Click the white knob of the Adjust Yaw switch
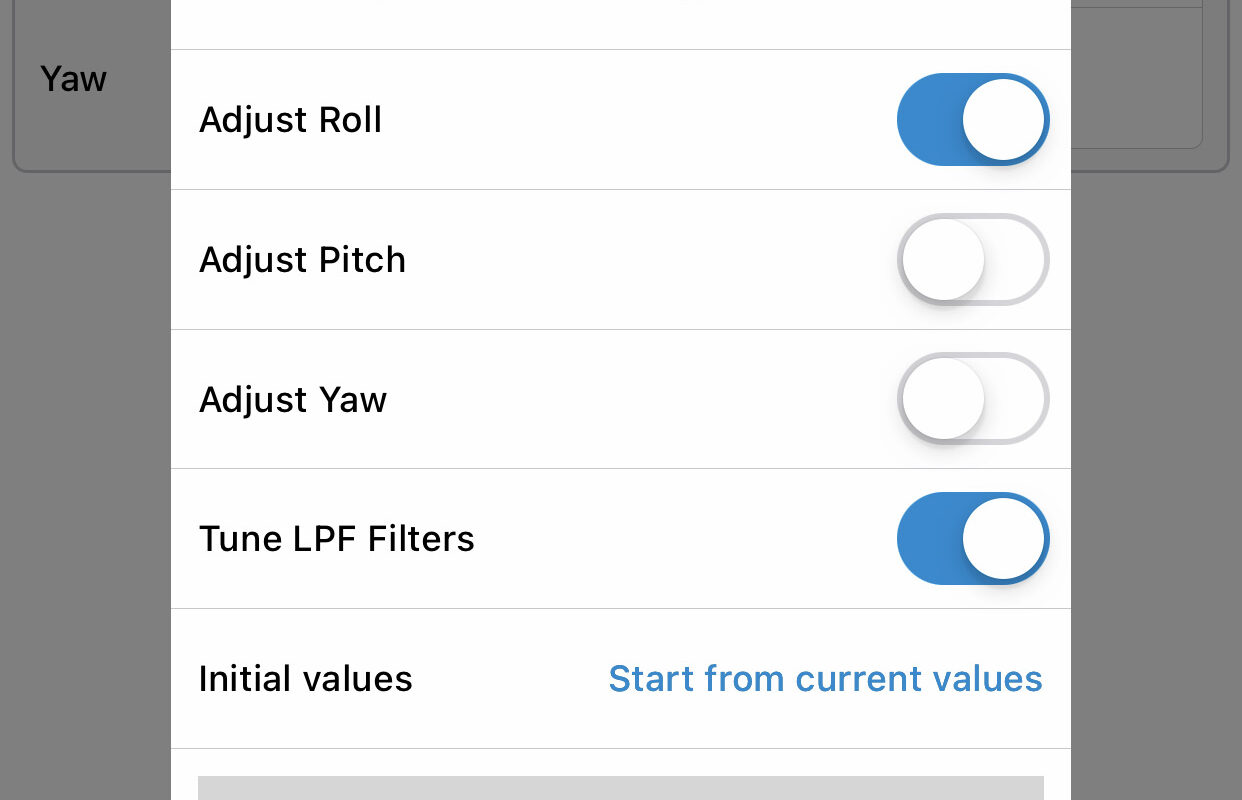 coord(943,399)
